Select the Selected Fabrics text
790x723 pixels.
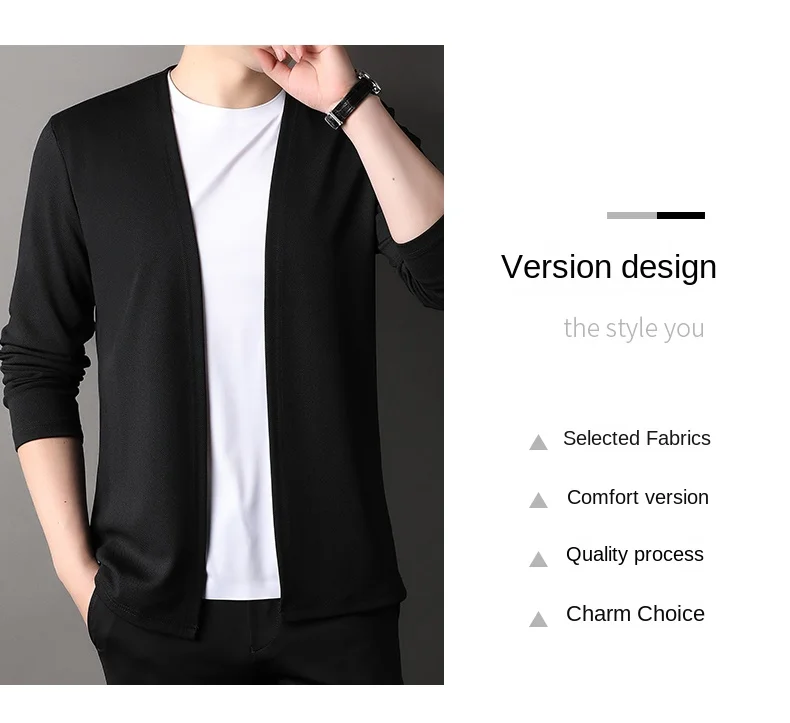pyautogui.click(x=637, y=438)
